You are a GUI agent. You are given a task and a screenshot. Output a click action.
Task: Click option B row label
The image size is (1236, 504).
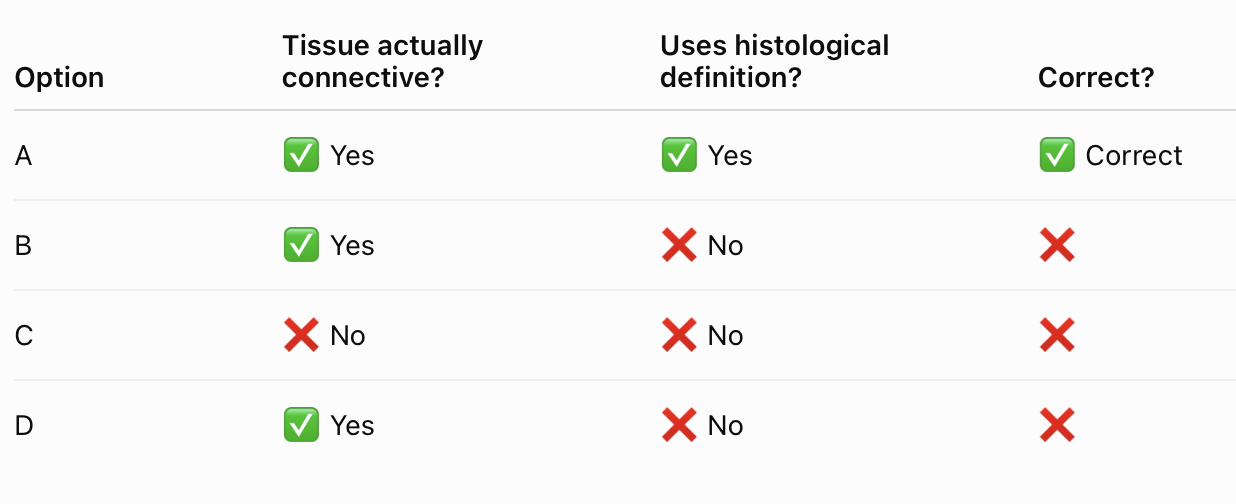click(x=24, y=245)
